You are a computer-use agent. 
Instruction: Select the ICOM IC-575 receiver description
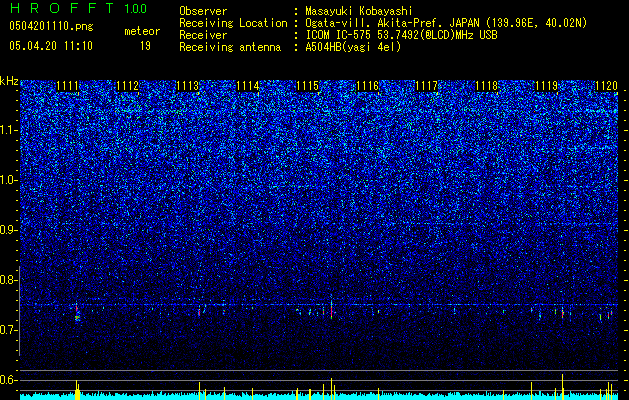click(x=401, y=35)
